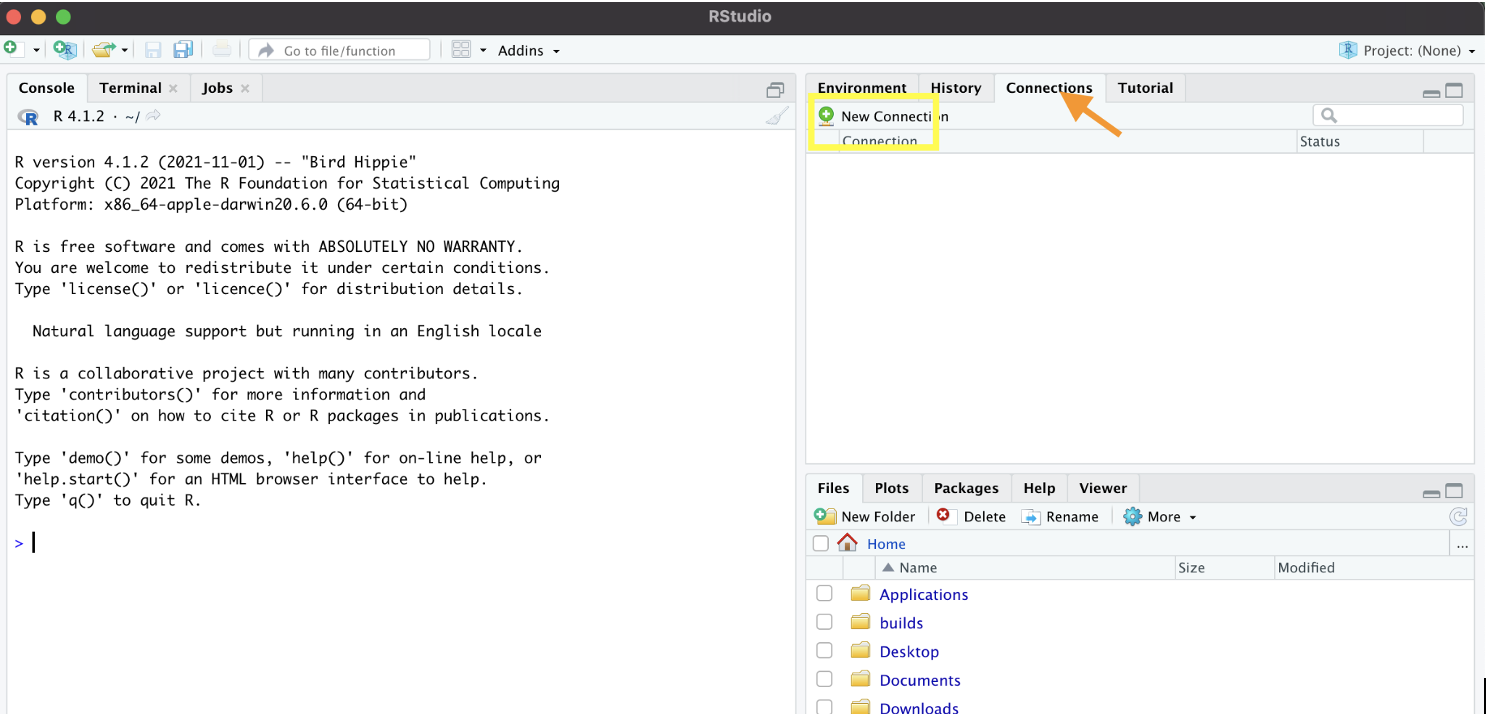Switch to the Viewer tab
The width and height of the screenshot is (1488, 720).
tap(1103, 488)
